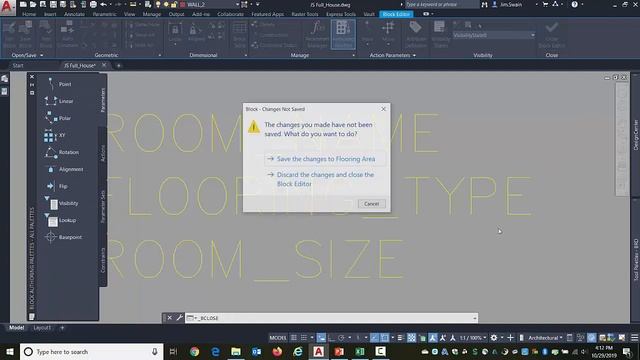Add a new file tab with plus button

point(119,65)
